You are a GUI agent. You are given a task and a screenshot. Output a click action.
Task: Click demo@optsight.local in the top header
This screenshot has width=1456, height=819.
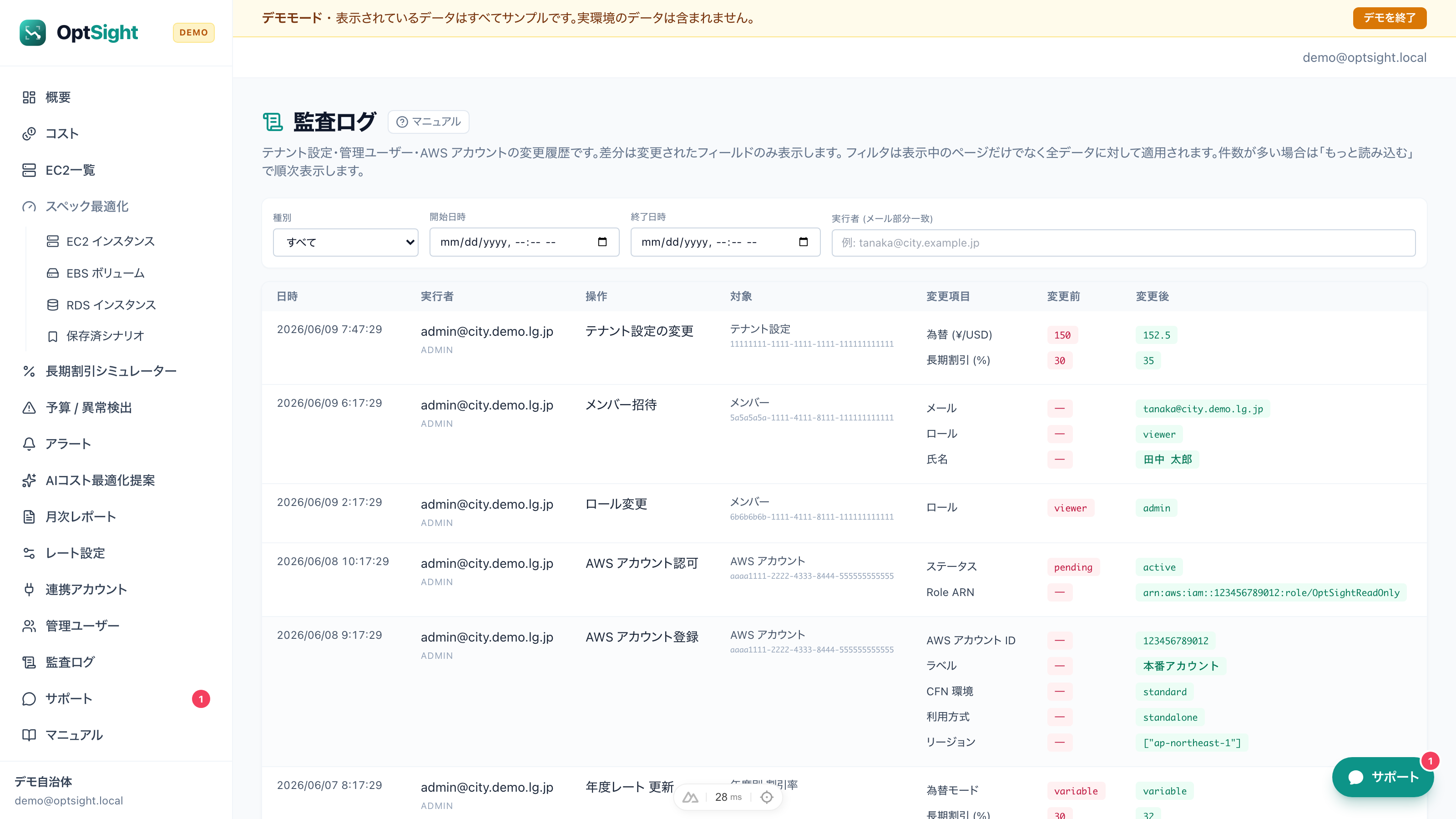click(1365, 58)
